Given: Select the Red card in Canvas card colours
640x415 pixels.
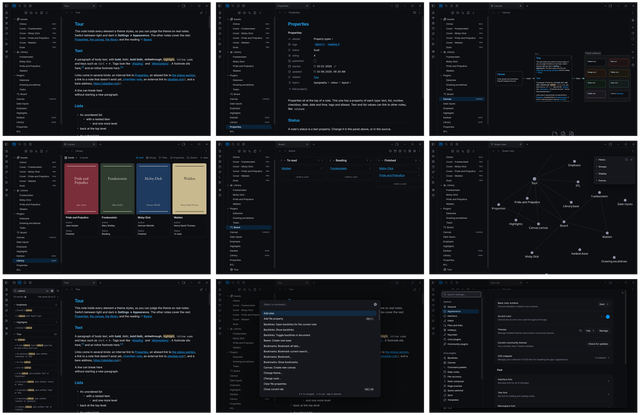Looking at the screenshot, I should tap(619, 62).
